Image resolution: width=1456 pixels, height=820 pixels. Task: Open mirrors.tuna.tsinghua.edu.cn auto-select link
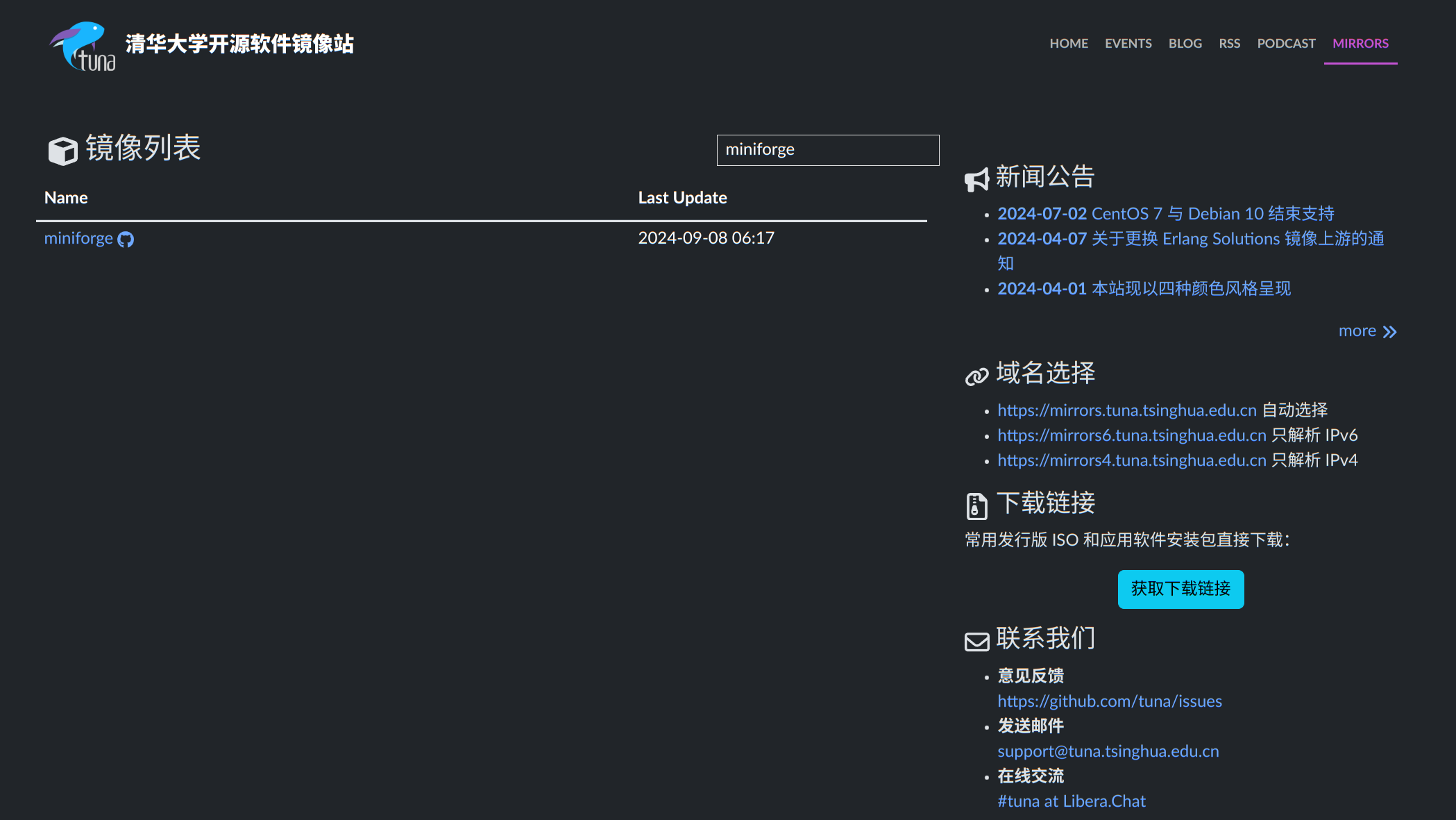[1127, 410]
